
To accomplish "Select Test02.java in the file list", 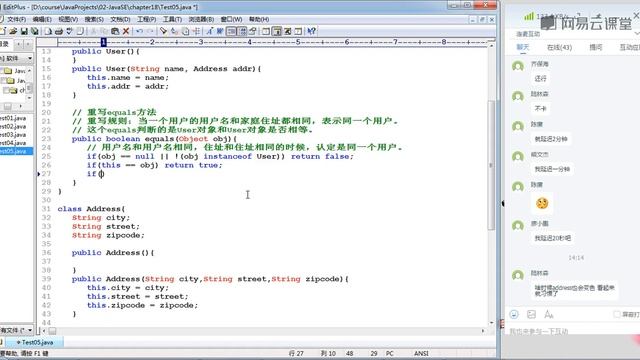I will tap(13, 126).
